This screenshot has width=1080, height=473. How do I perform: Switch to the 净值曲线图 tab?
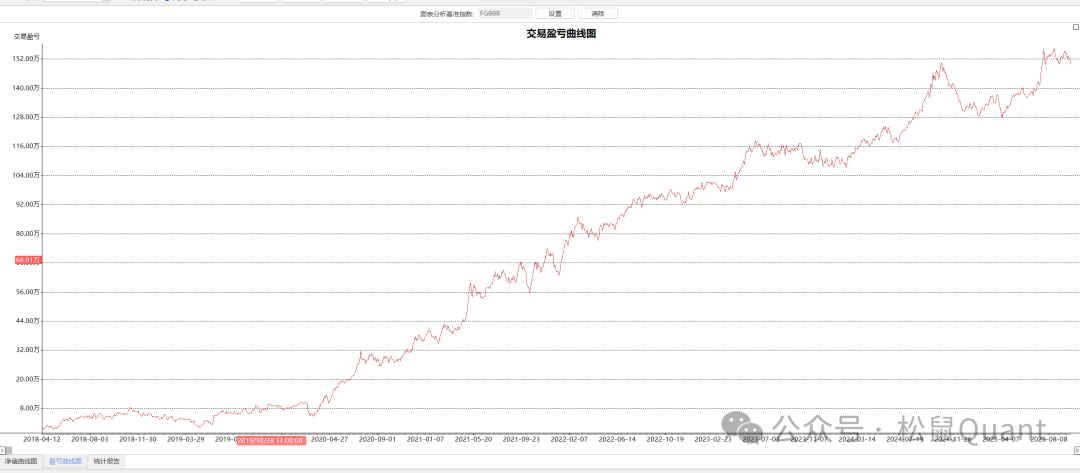click(21, 462)
